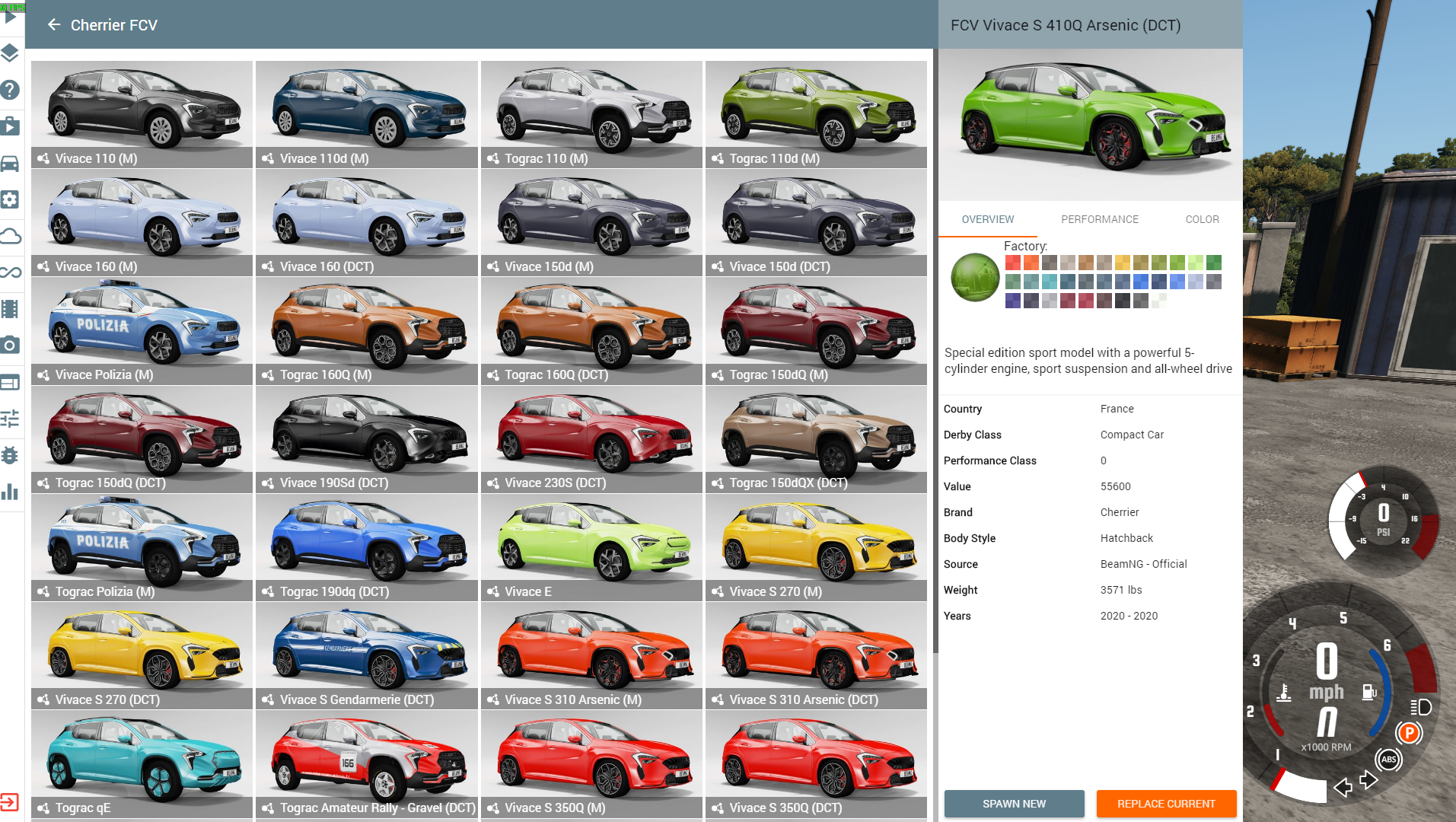1456x822 pixels.
Task: Click the headlight indicator on the tachometer
Action: [1421, 707]
